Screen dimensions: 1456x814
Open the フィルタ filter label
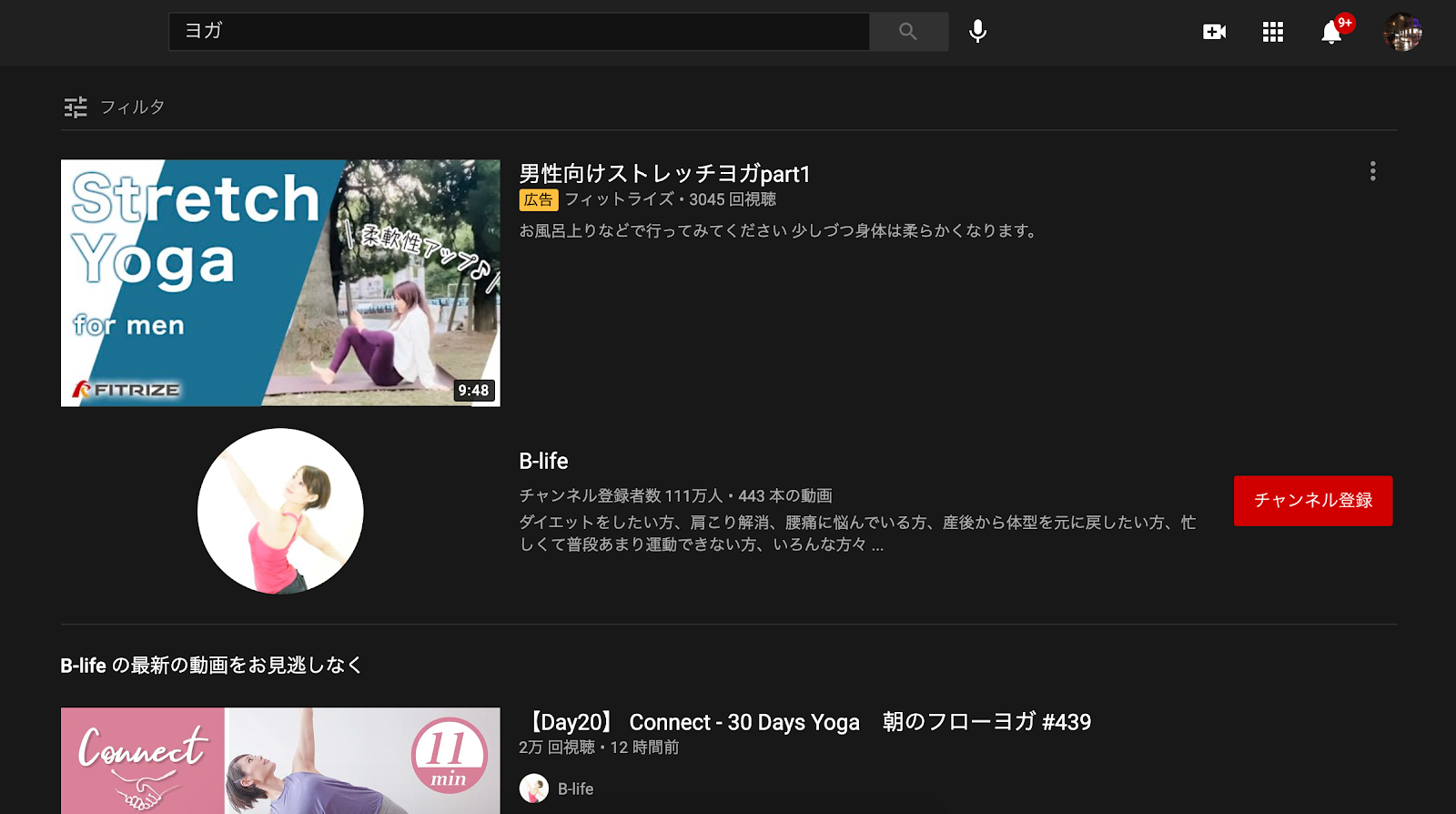(133, 107)
